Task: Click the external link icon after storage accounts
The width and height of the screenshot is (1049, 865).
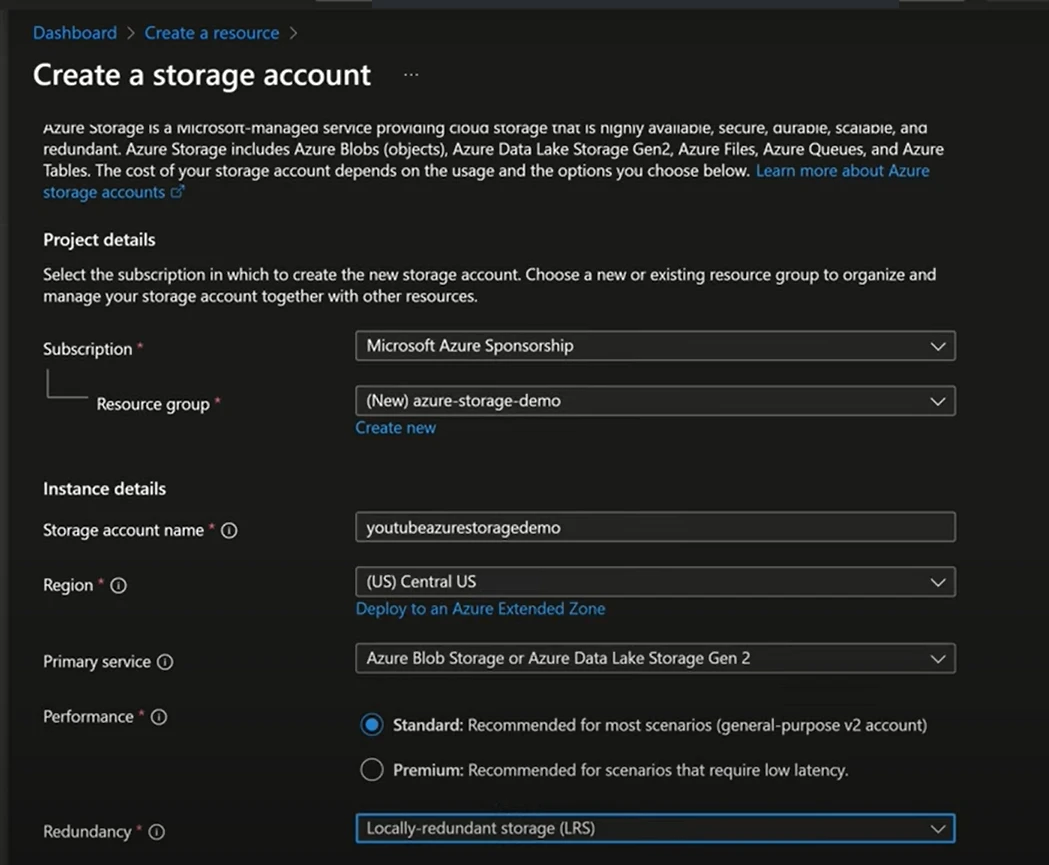Action: [178, 192]
